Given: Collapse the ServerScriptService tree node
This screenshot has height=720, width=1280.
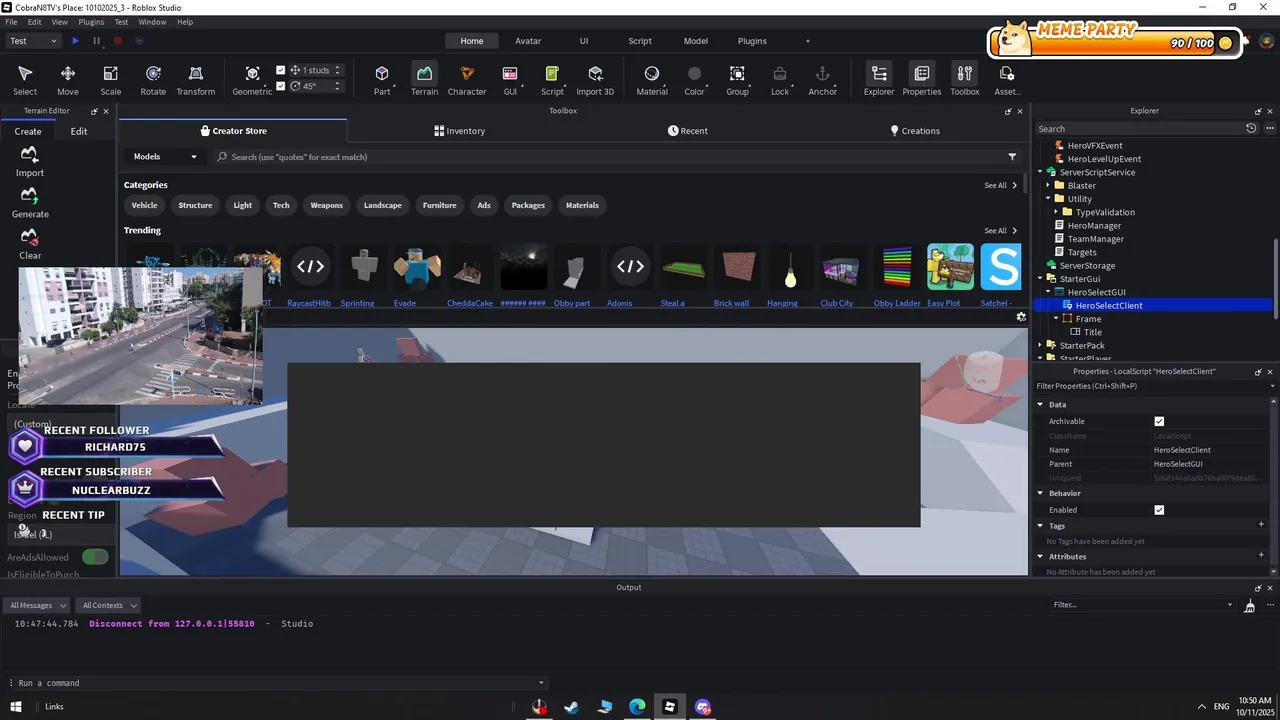Looking at the screenshot, I should tap(1040, 172).
